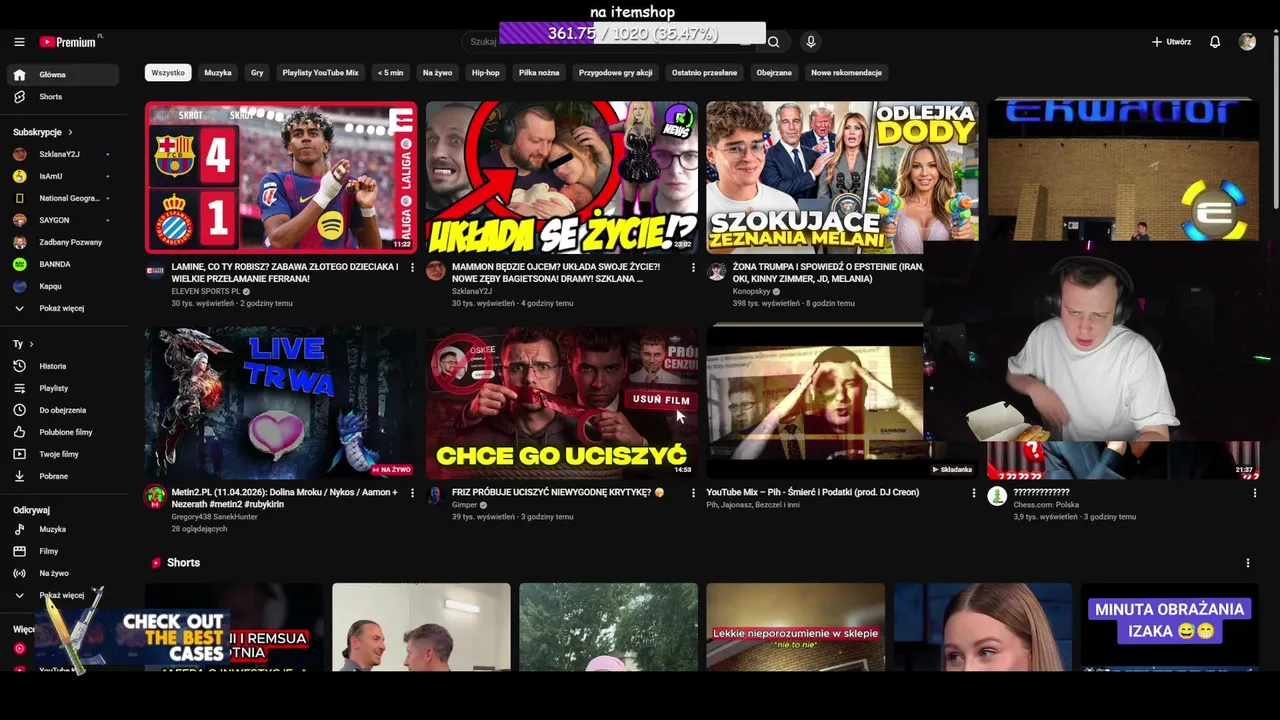Click the search input field

(610, 42)
